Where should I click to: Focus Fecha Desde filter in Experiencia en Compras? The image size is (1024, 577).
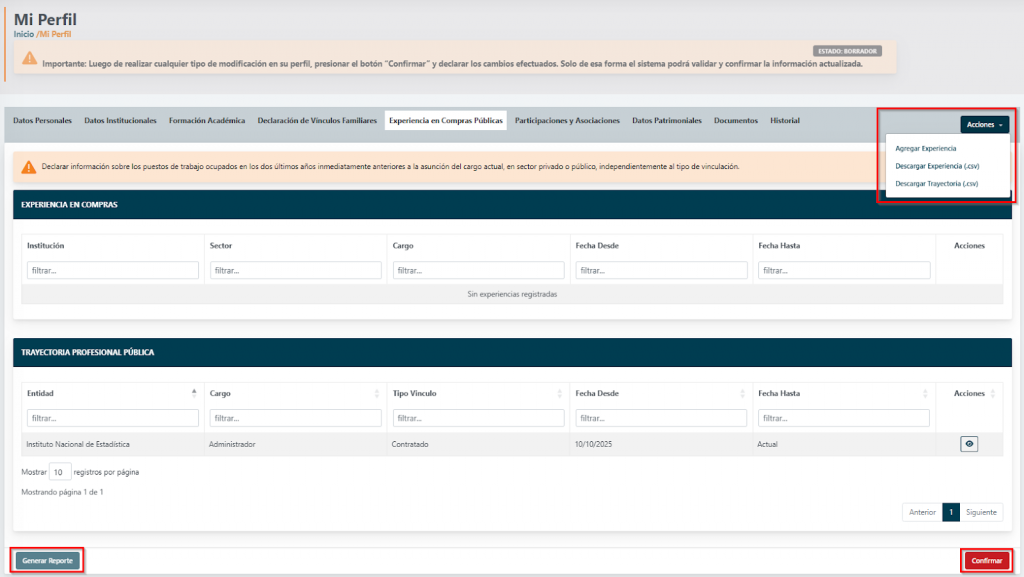point(661,270)
